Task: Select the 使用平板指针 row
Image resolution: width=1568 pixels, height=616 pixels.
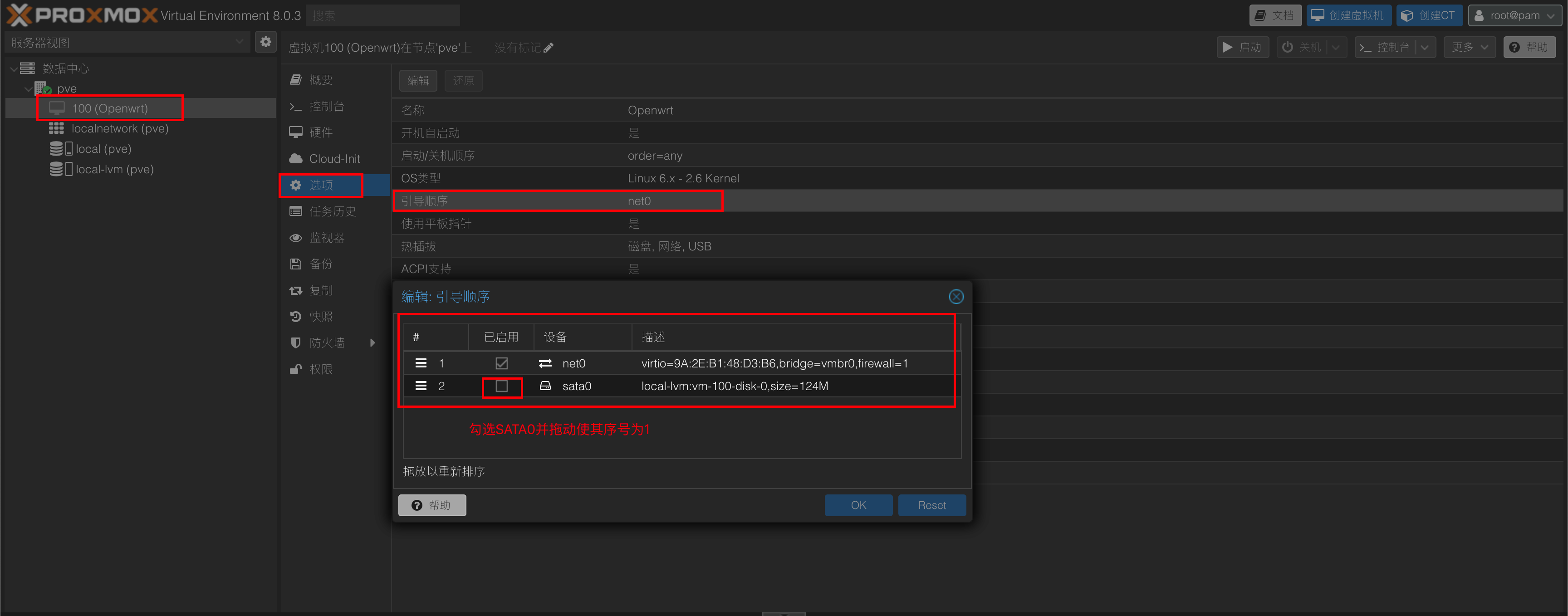Action: (x=978, y=223)
